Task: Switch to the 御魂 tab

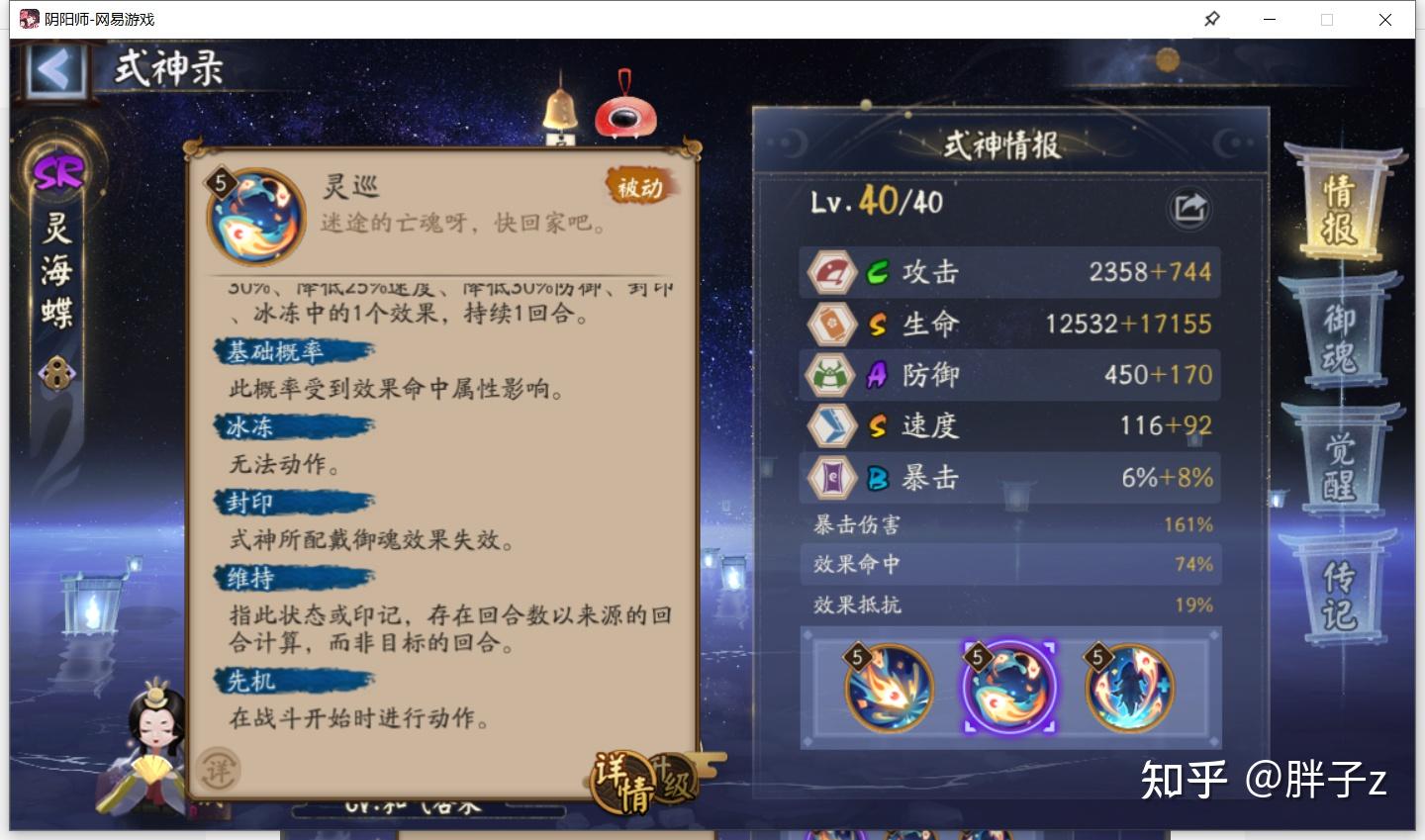Action: 1340,339
